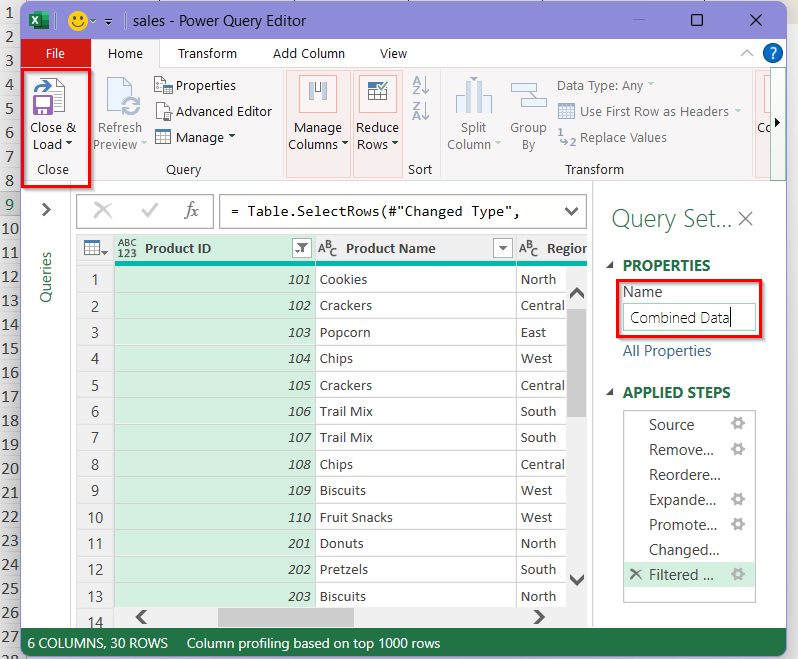Click horizontal scrollbar right arrow
Viewport: 798px width, 659px height.
tap(539, 617)
